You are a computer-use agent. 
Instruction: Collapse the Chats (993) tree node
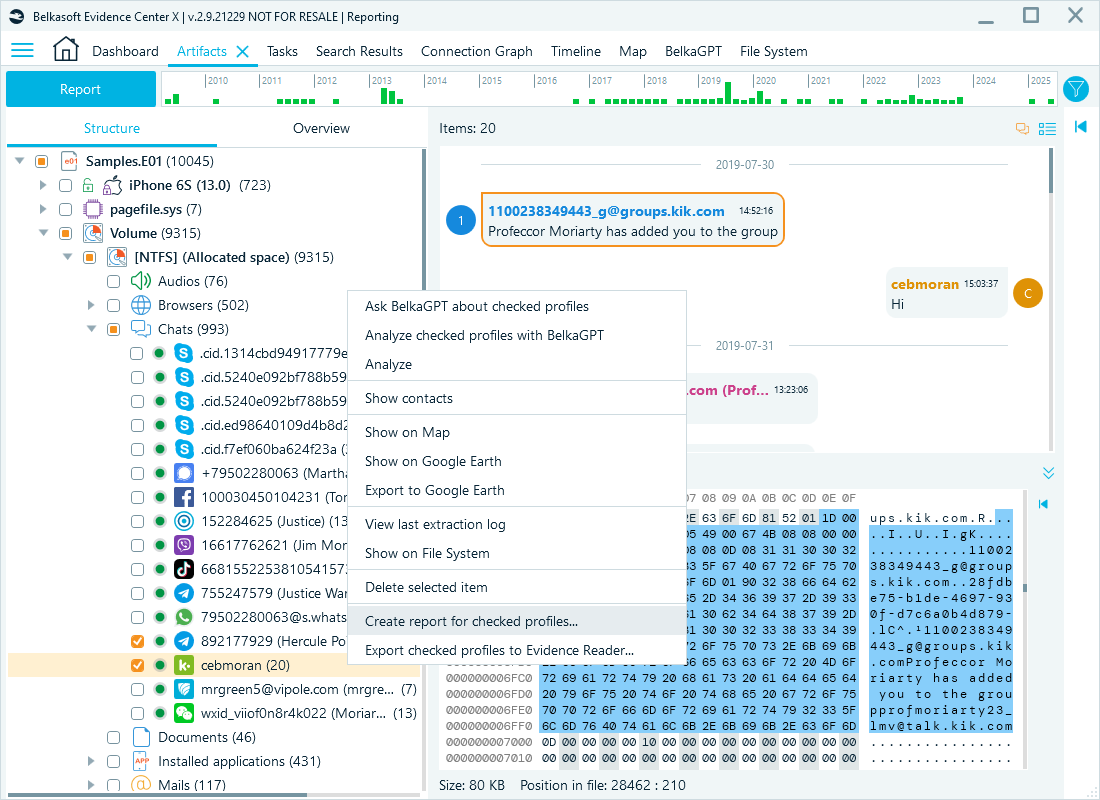point(90,329)
